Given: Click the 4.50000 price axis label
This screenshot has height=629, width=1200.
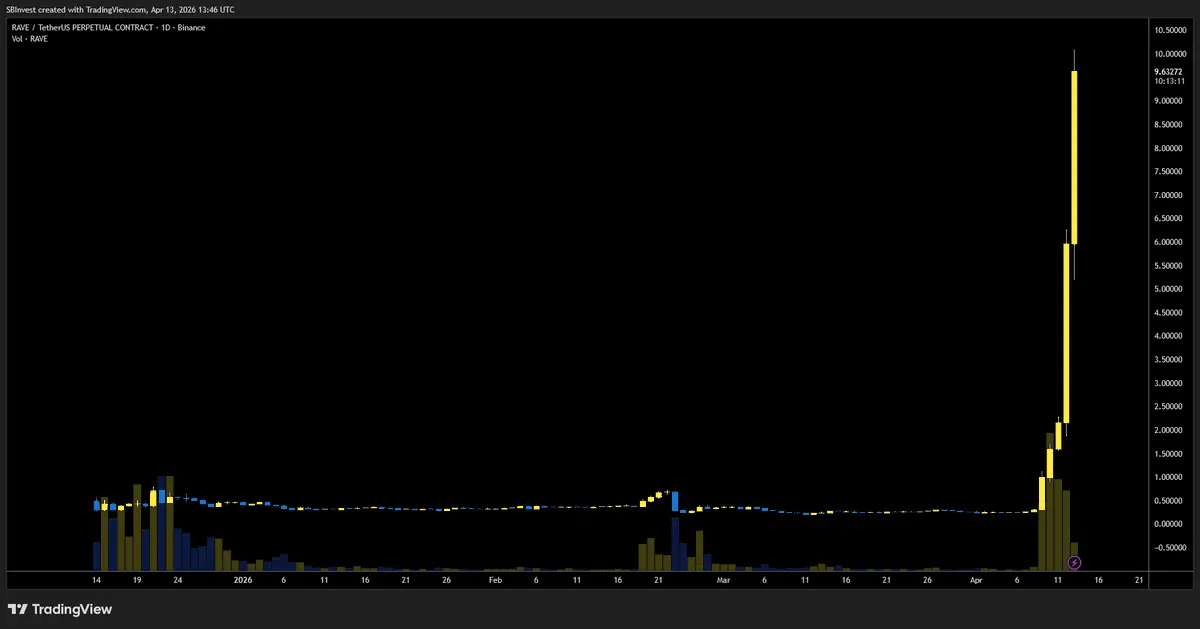Looking at the screenshot, I should (1170, 313).
